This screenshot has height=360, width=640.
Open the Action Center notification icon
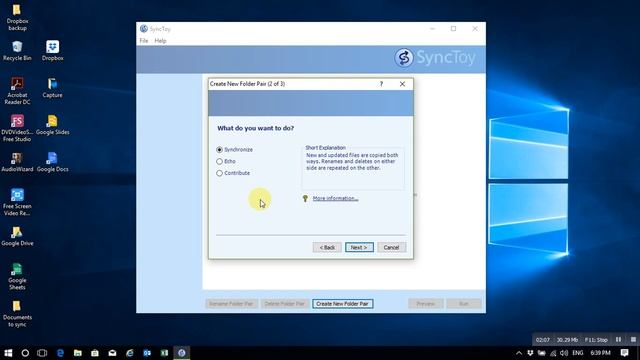624,353
